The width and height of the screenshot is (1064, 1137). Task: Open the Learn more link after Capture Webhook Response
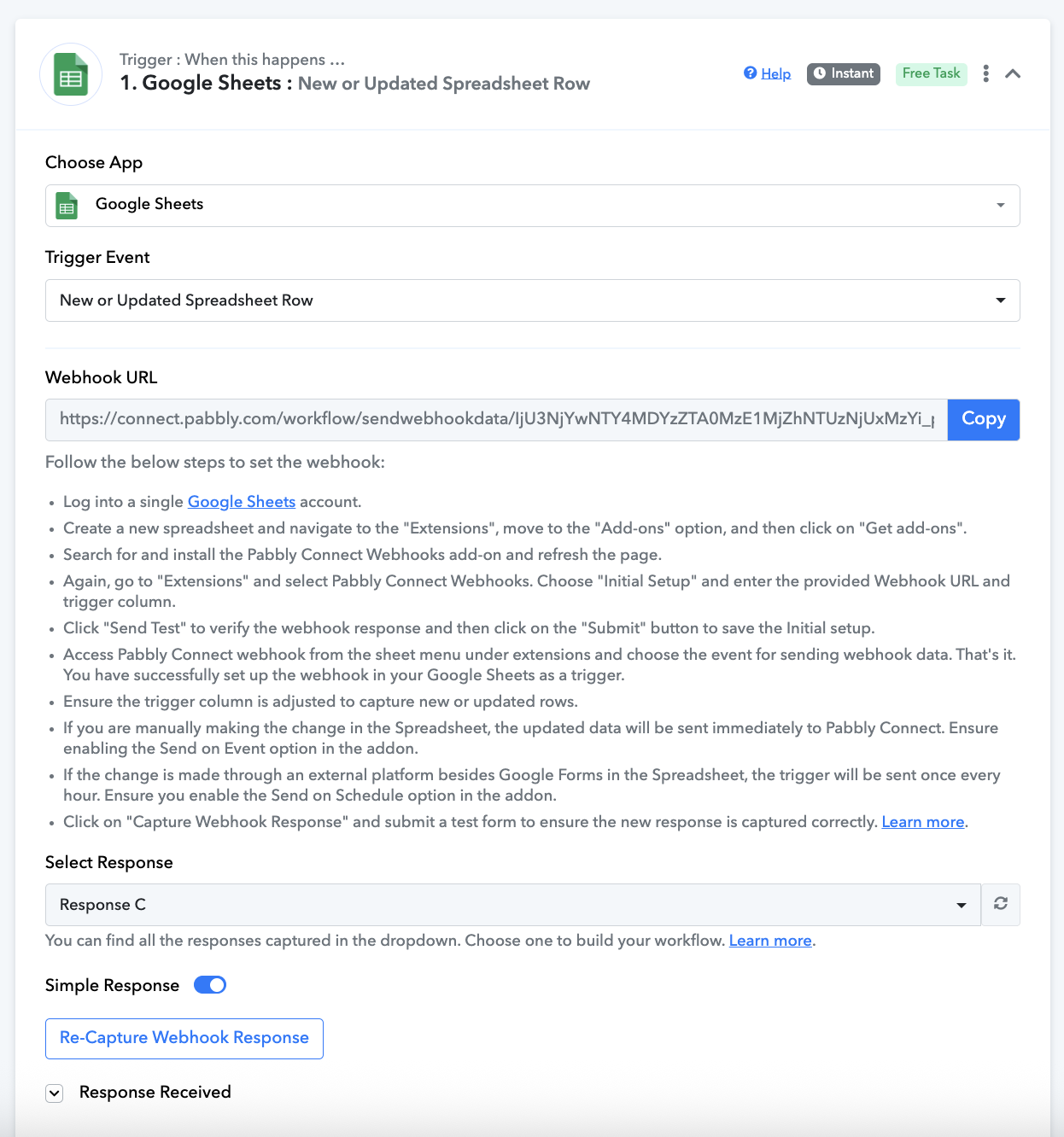point(923,822)
